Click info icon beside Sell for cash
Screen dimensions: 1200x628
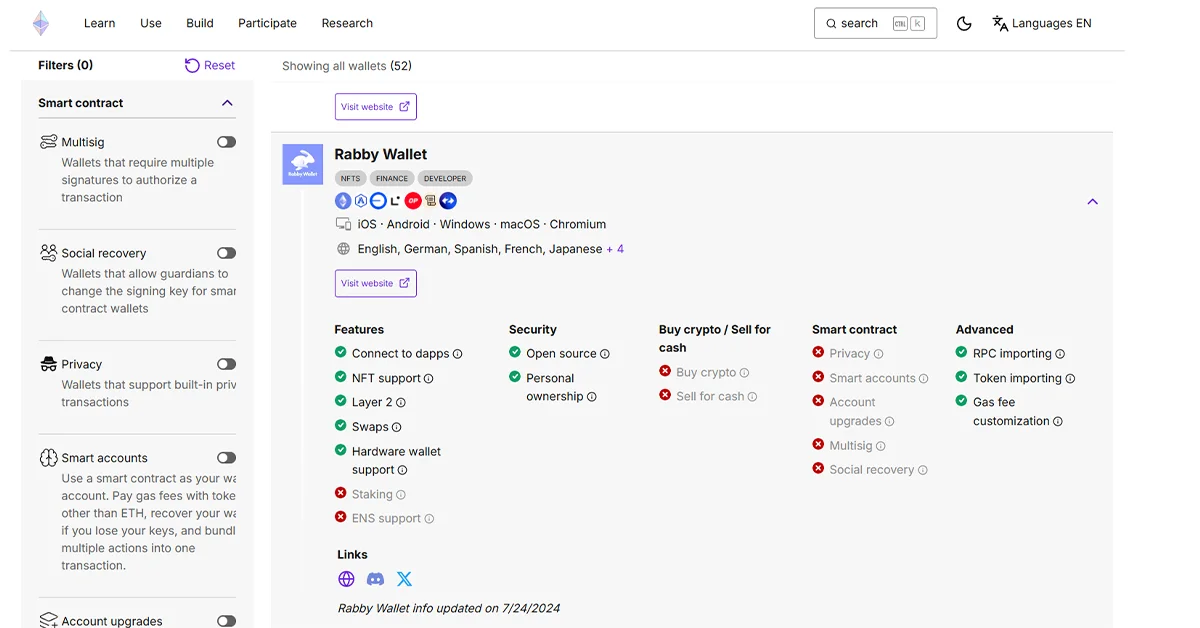(753, 397)
